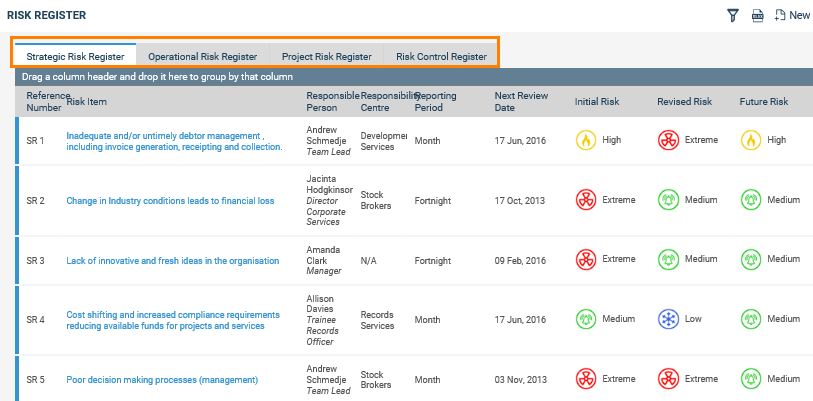Open 'Poor decision making processes' link

tap(162, 380)
